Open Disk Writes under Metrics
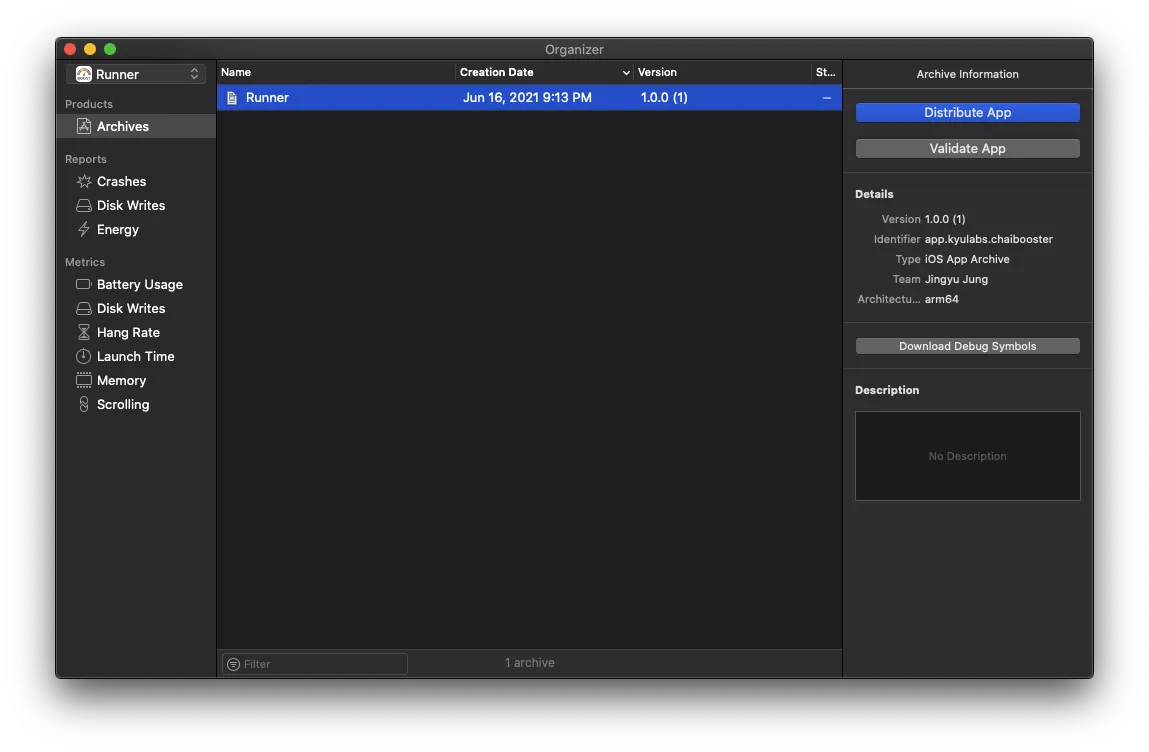The image size is (1149, 752). click(130, 309)
